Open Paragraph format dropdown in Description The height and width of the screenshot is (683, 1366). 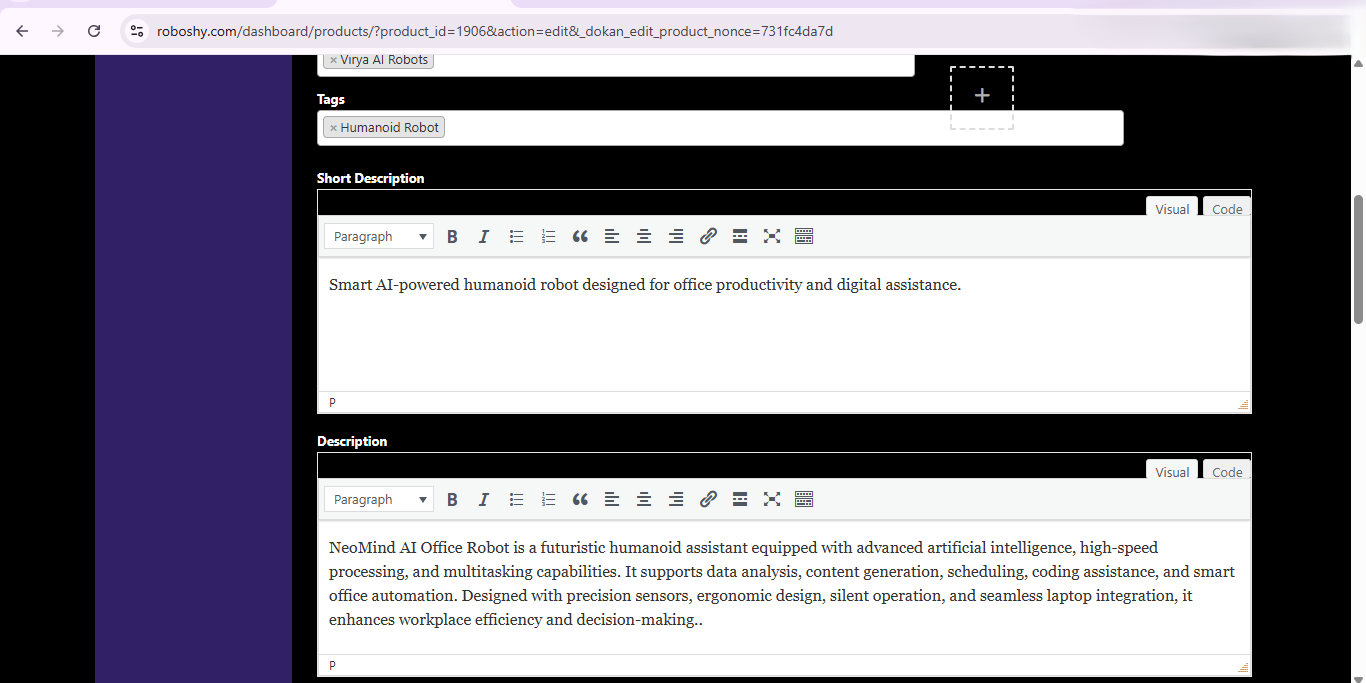point(379,500)
